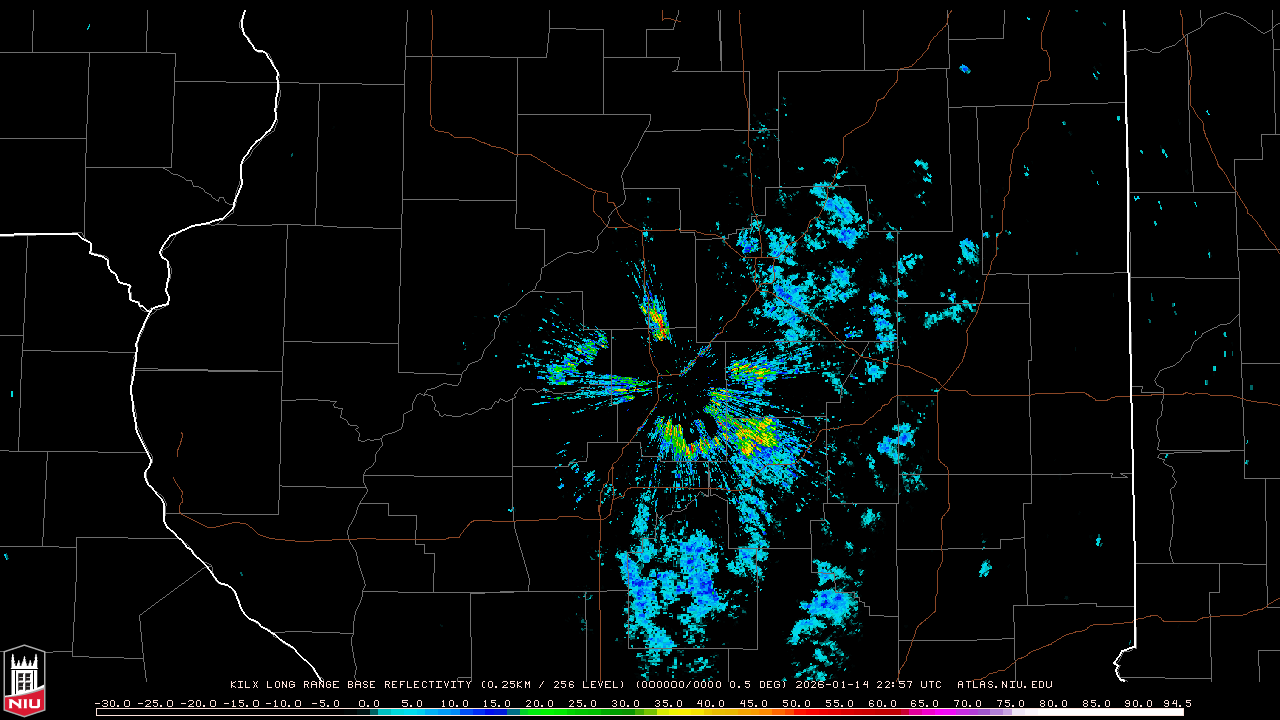The image size is (1280, 720).
Task: Click the 50.0 label on the color scale
Action: (x=797, y=703)
